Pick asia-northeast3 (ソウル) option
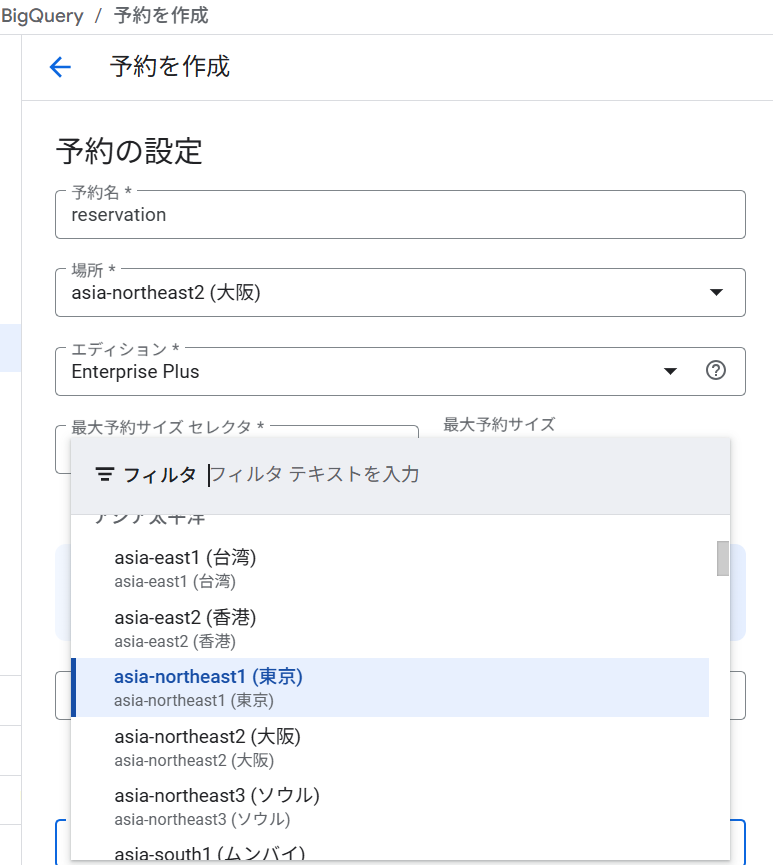Image resolution: width=773 pixels, height=865 pixels. (x=390, y=807)
